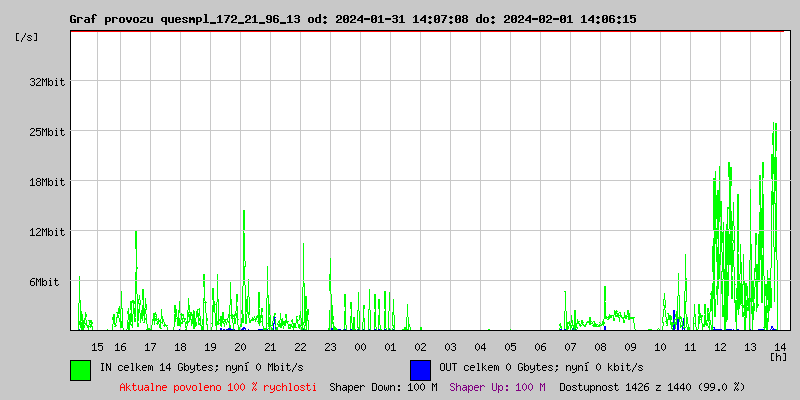Select the graph title text at top
This screenshot has height=400, width=800.
[352, 19]
